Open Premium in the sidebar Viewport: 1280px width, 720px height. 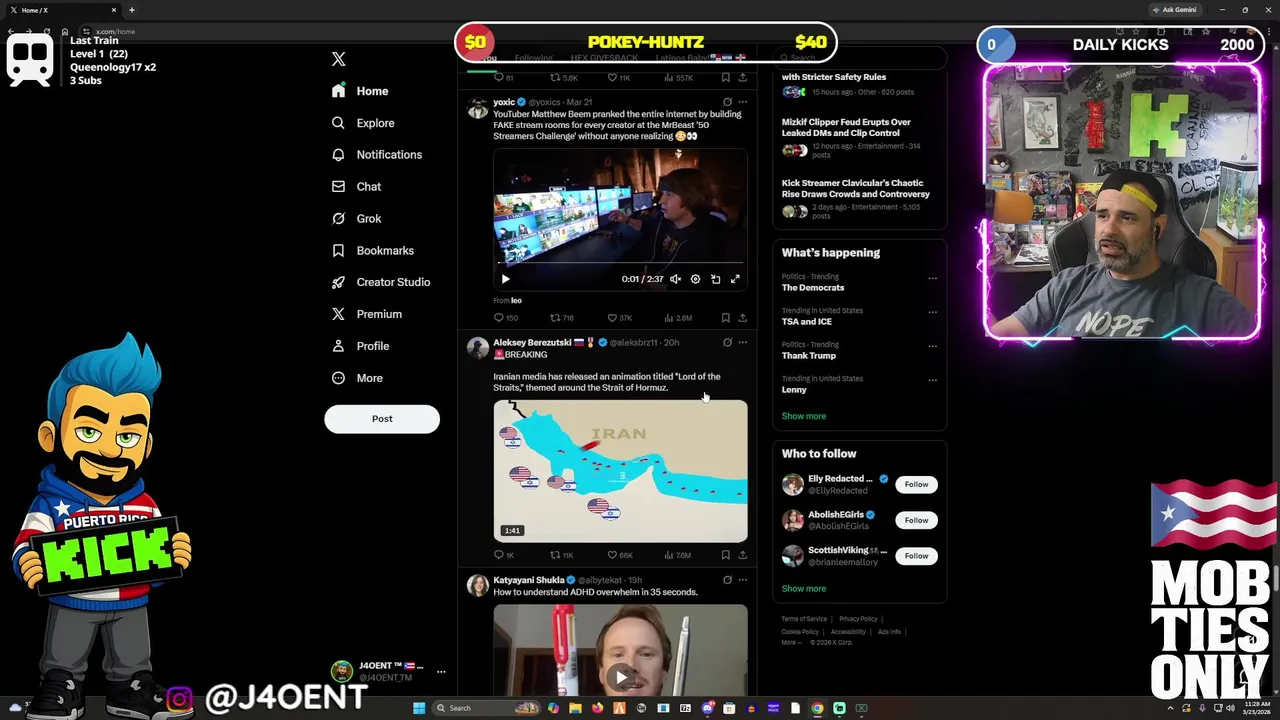[367, 314]
